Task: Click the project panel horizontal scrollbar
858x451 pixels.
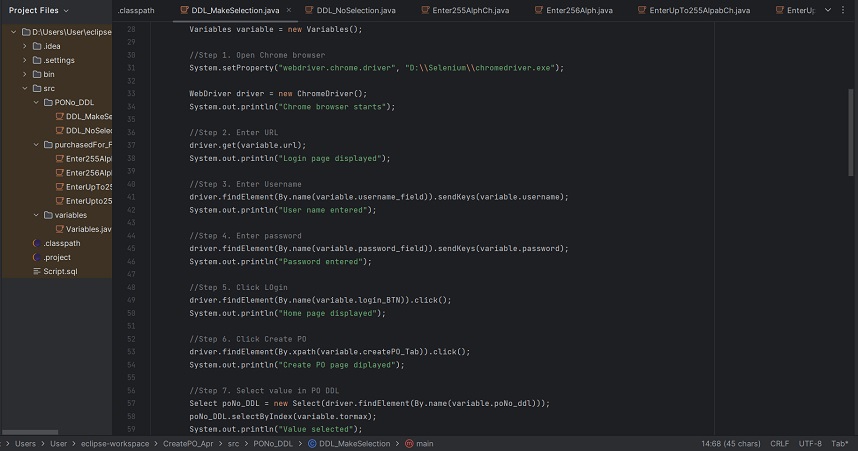Action: [30, 432]
